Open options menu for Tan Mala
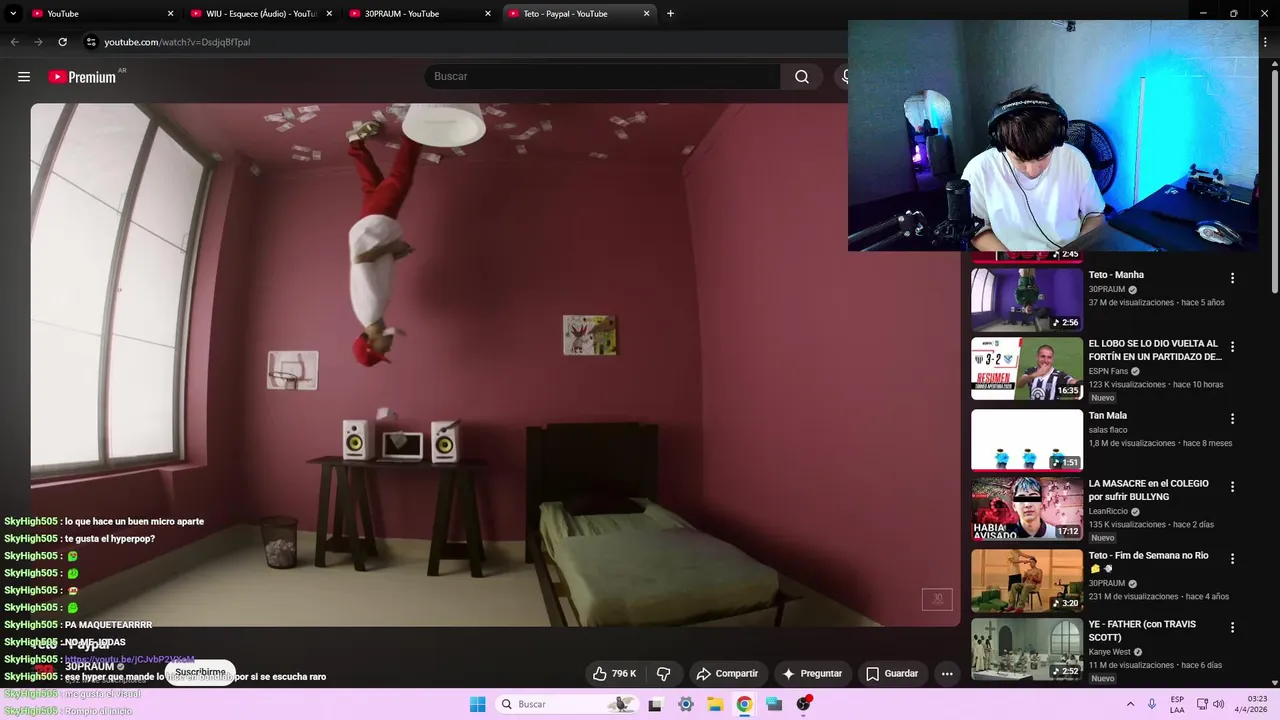Image resolution: width=1280 pixels, height=720 pixels. [1232, 419]
